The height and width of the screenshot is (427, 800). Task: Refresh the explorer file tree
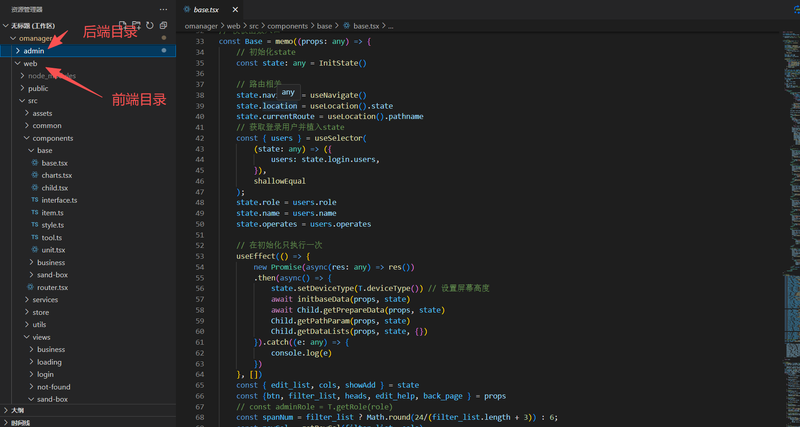pyautogui.click(x=150, y=24)
